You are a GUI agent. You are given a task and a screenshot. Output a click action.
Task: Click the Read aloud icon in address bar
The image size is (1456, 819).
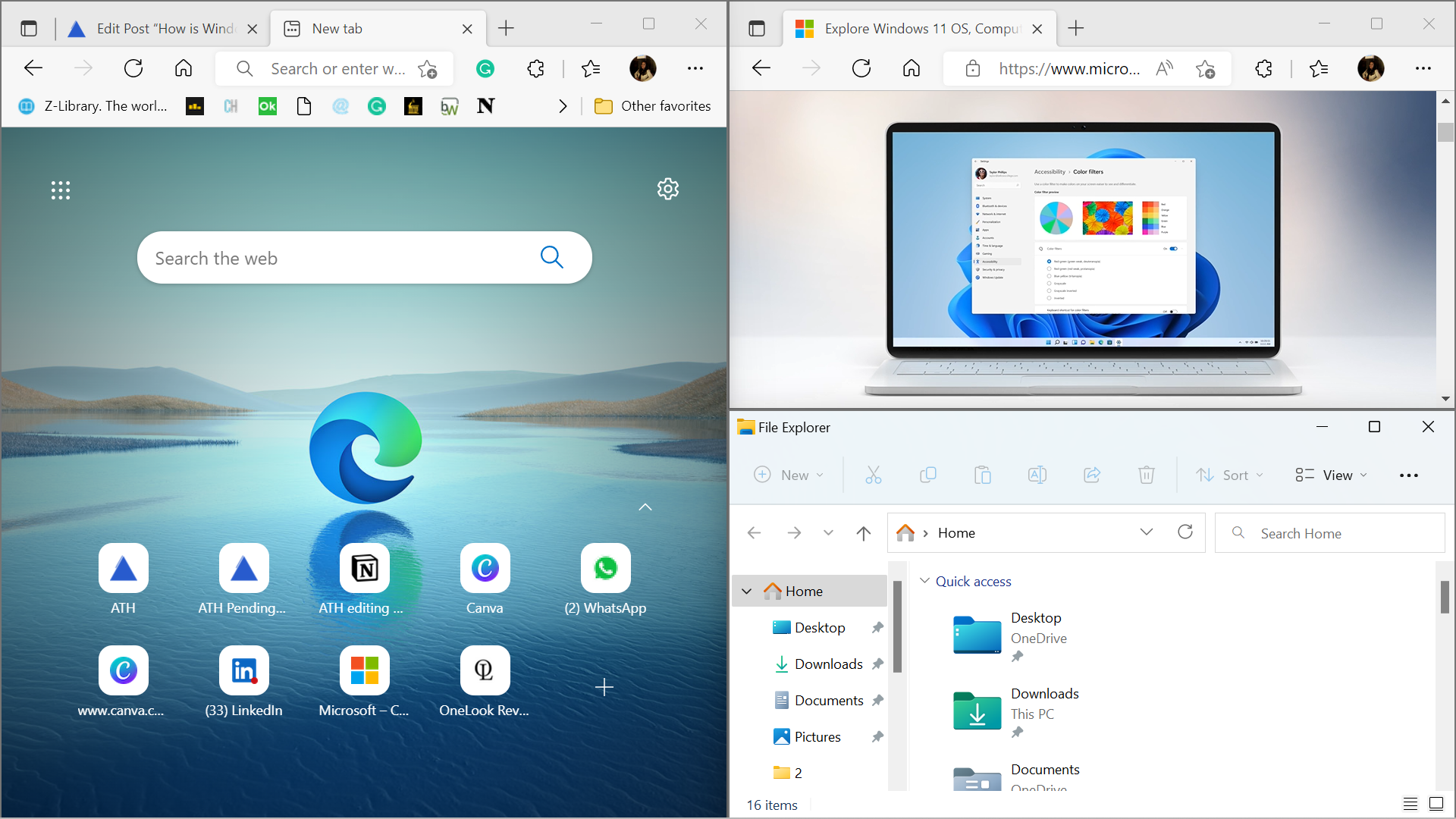[1164, 69]
